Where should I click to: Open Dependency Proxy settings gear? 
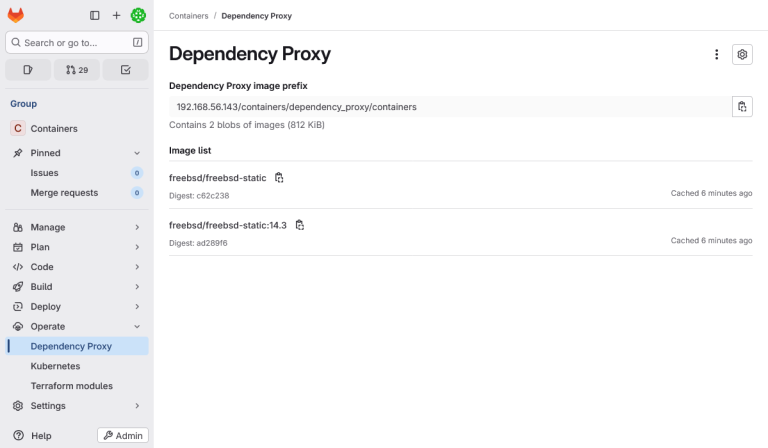pos(742,55)
